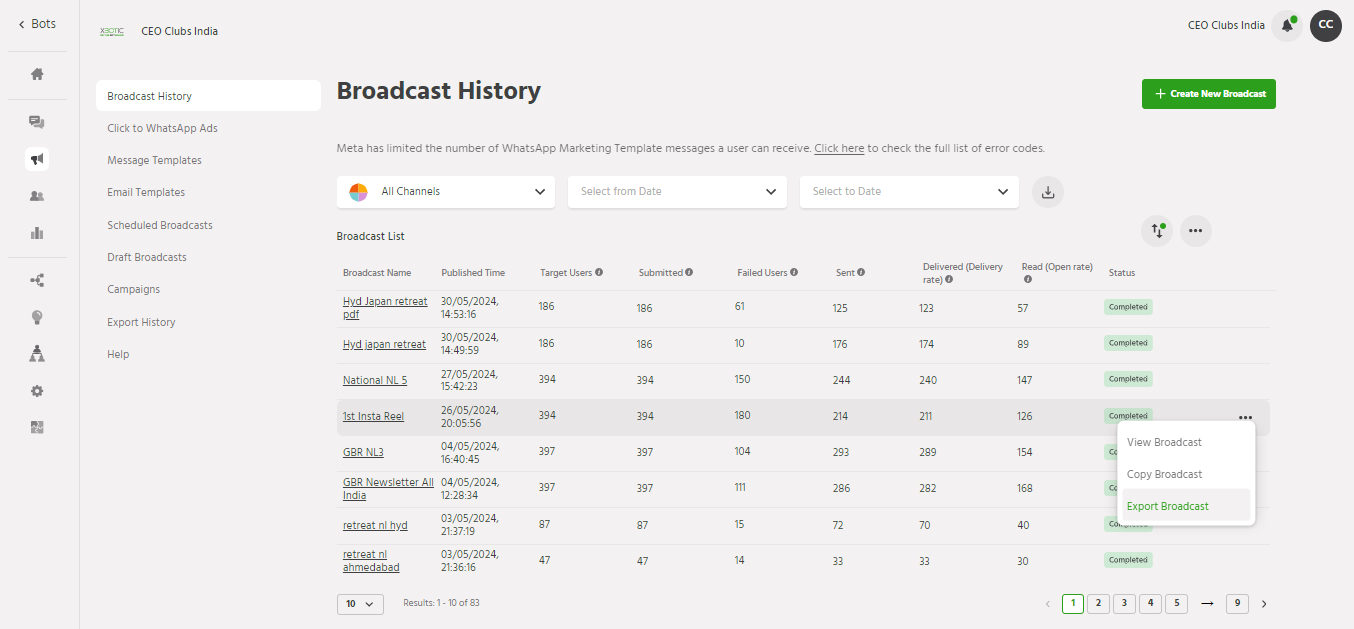Select View Broadcast in the popup menu
The width and height of the screenshot is (1354, 629).
click(x=1164, y=442)
